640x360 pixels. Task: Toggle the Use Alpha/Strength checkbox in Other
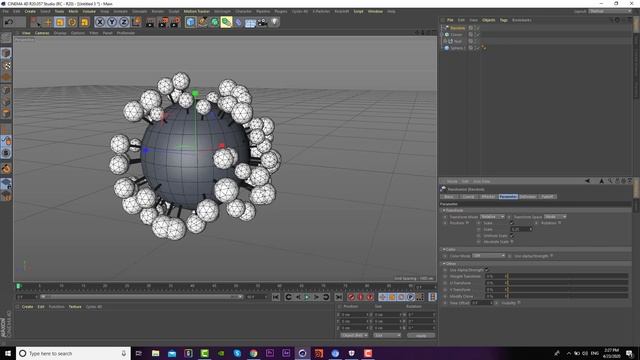coord(487,270)
